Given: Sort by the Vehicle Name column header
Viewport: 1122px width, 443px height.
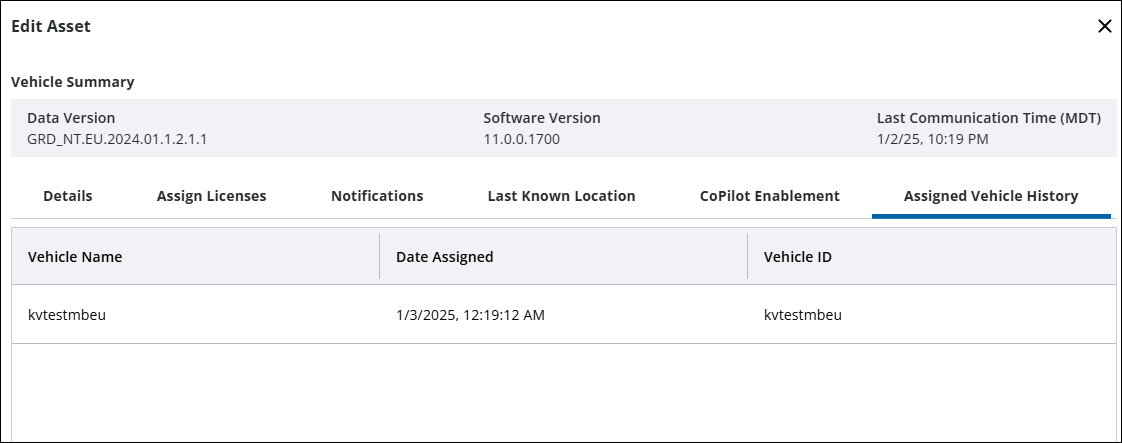Looking at the screenshot, I should [x=75, y=257].
